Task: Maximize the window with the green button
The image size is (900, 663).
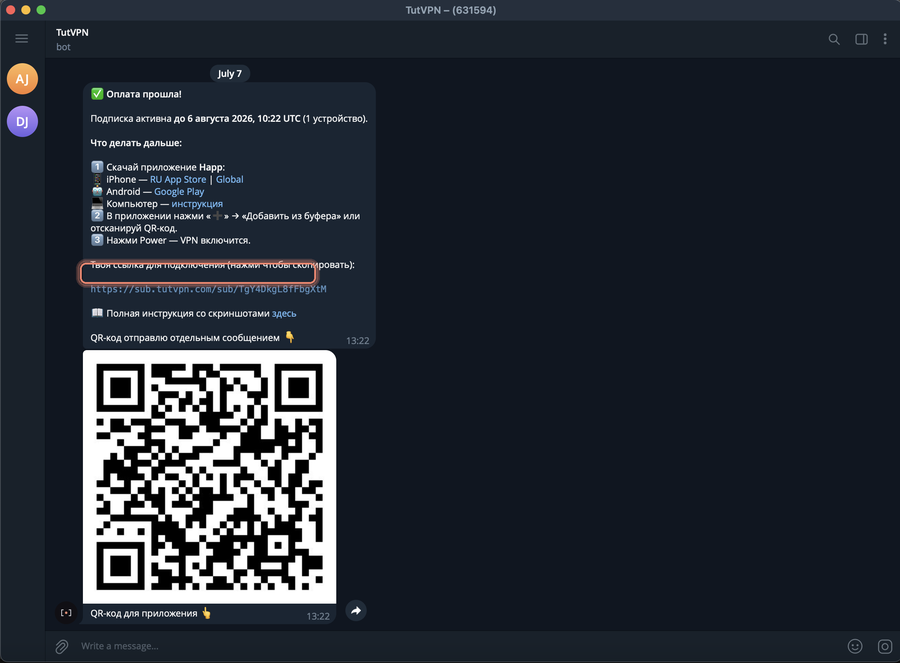Action: 41,10
